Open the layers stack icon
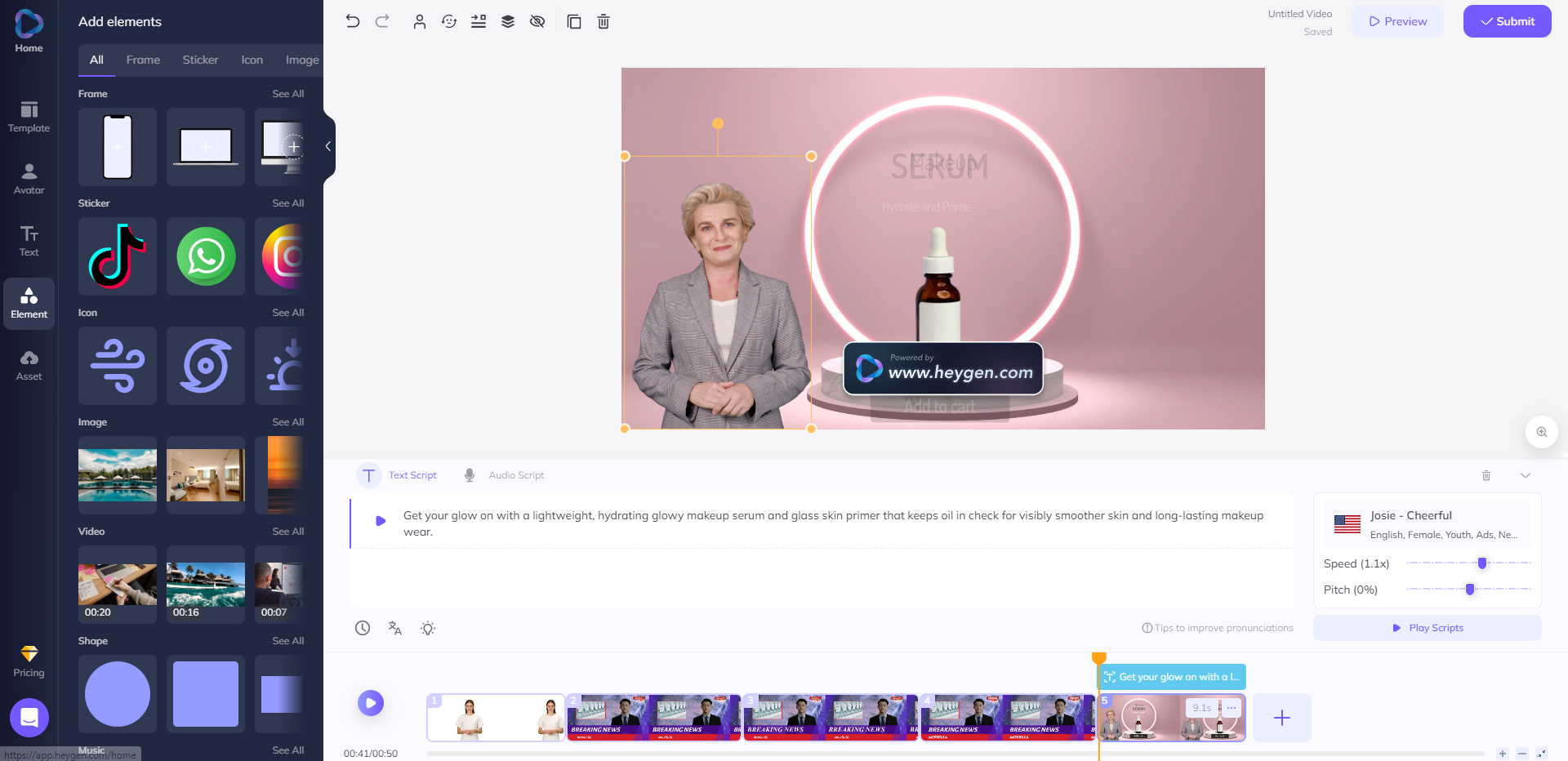The width and height of the screenshot is (1568, 761). tap(508, 22)
